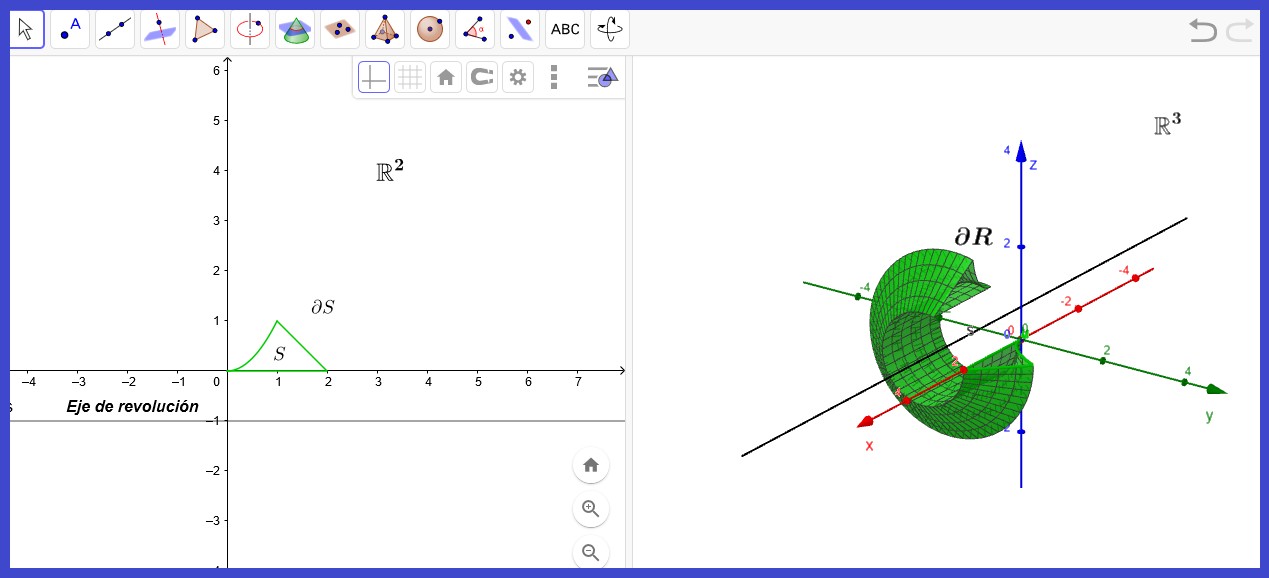Select the Pyramid tool
This screenshot has width=1269, height=578.
385,30
